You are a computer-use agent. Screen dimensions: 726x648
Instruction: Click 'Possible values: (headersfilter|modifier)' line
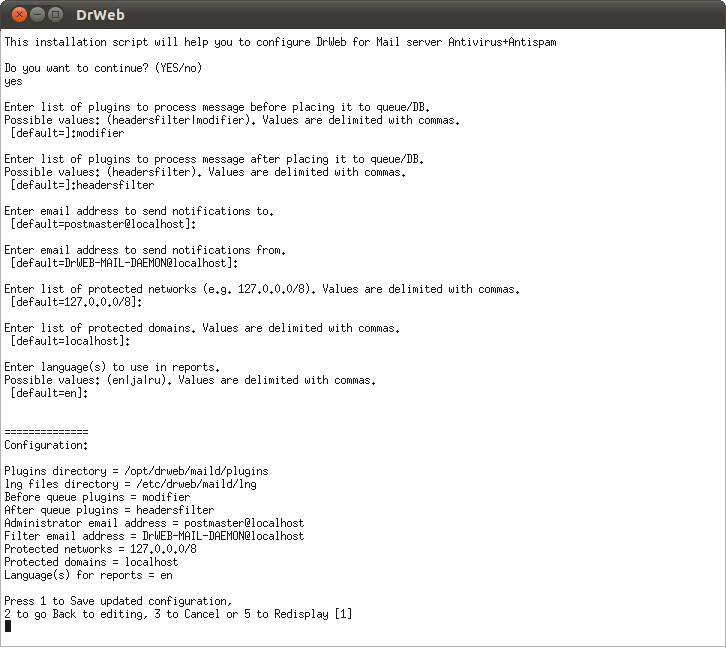coord(232,120)
